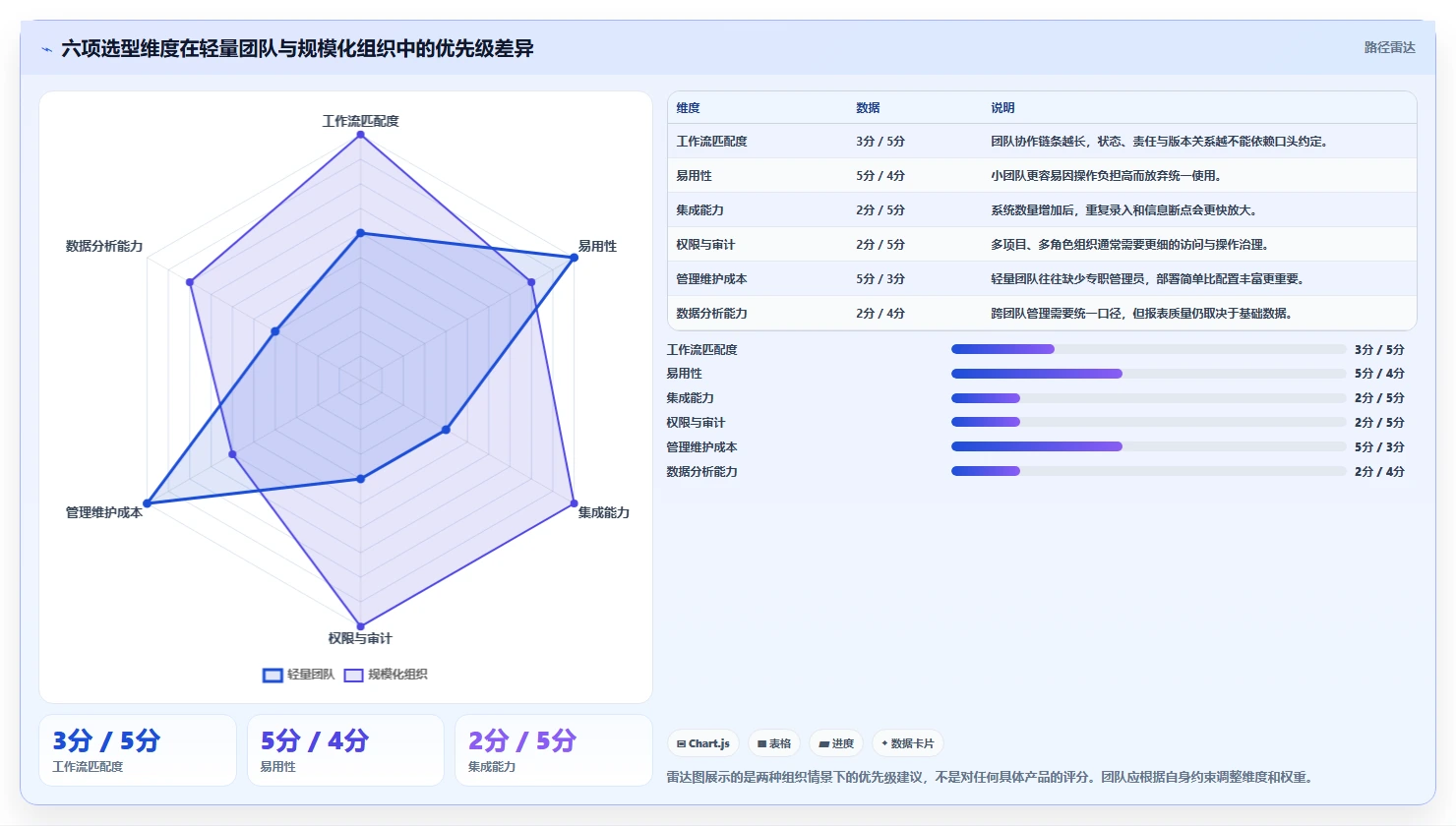Click the 5分 / 4分 label beside 易用性 bar
1456x826 pixels.
pos(1379,374)
